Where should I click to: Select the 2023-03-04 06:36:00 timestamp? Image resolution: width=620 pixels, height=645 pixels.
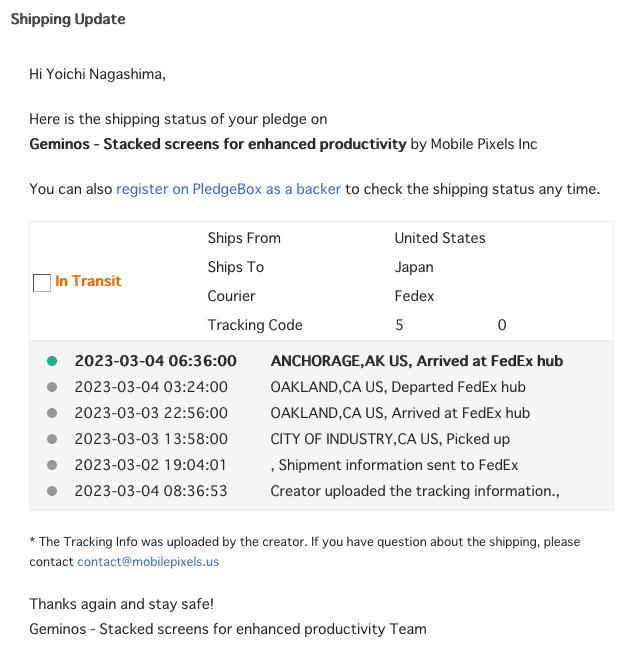pyautogui.click(x=155, y=361)
